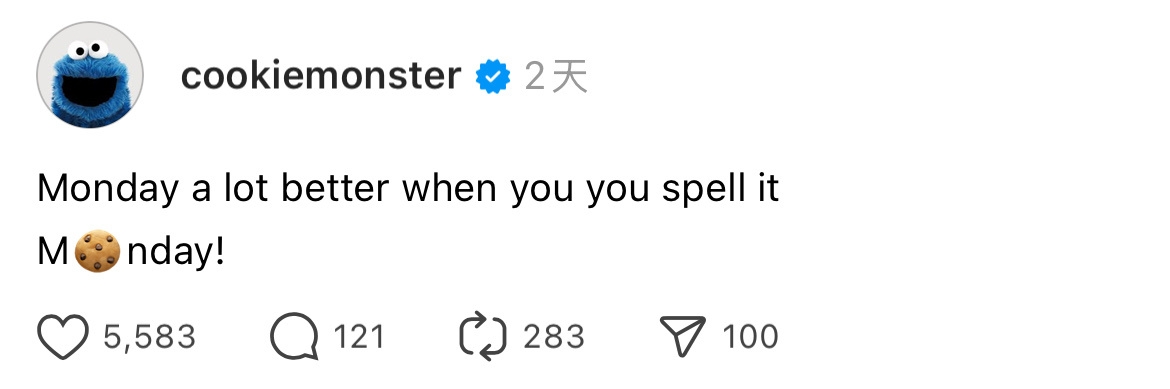Click the blue verified badge
Image resolution: width=1170 pixels, height=389 pixels.
click(493, 76)
